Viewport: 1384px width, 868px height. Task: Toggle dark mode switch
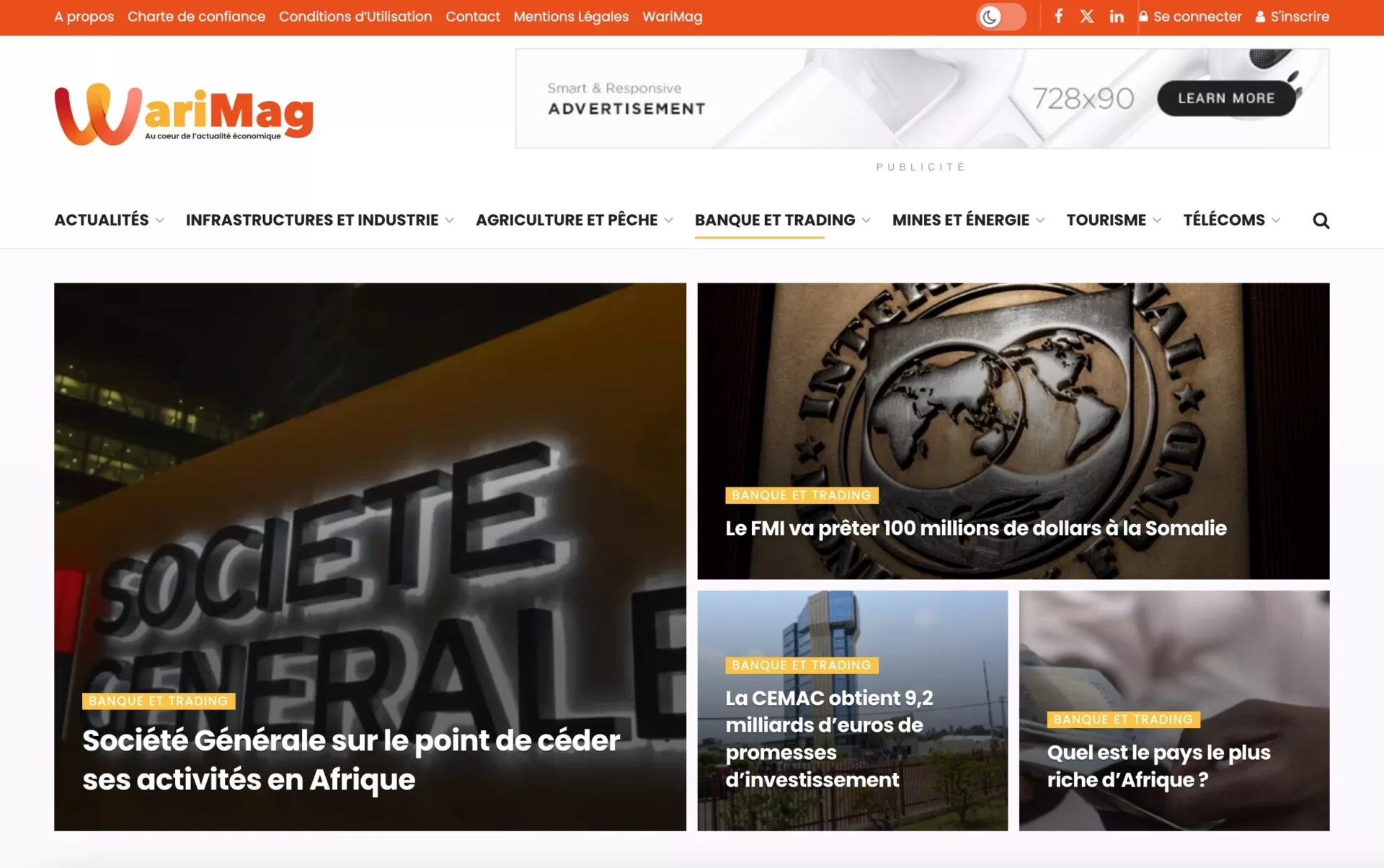click(1001, 17)
